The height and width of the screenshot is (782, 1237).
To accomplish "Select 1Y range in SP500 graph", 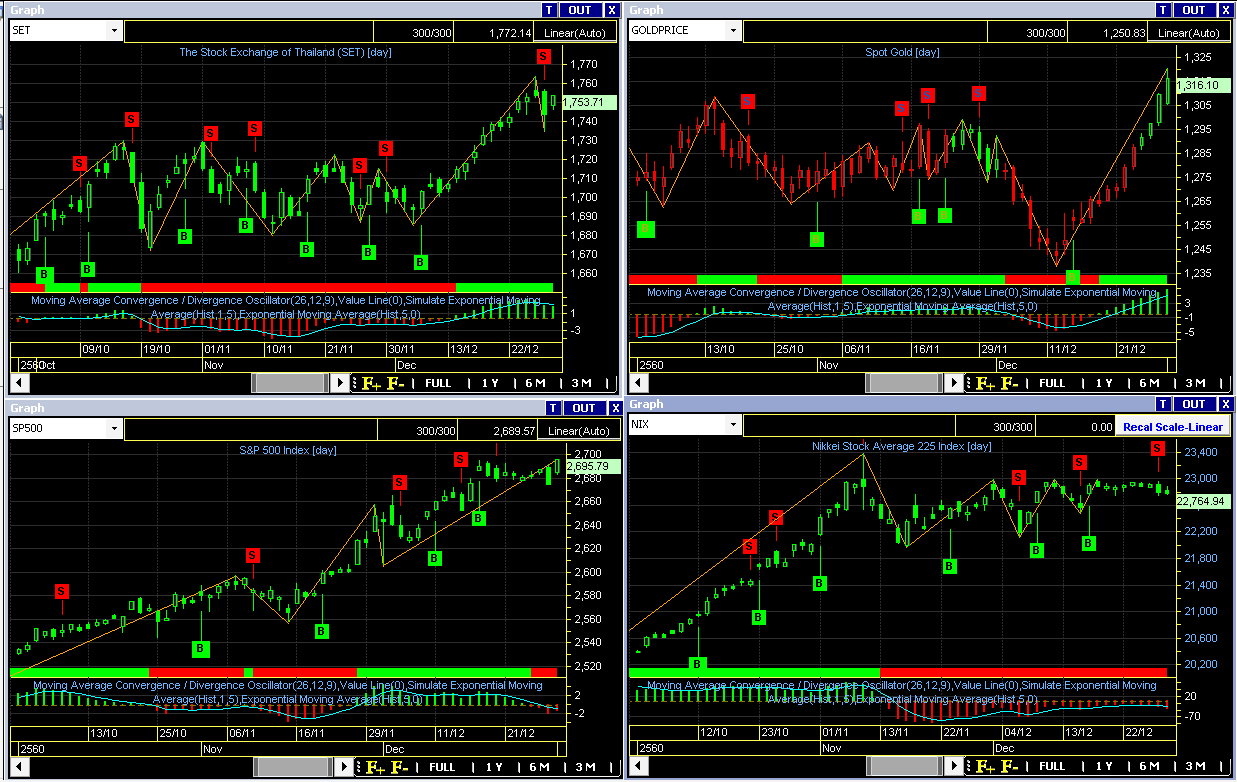I will [494, 767].
